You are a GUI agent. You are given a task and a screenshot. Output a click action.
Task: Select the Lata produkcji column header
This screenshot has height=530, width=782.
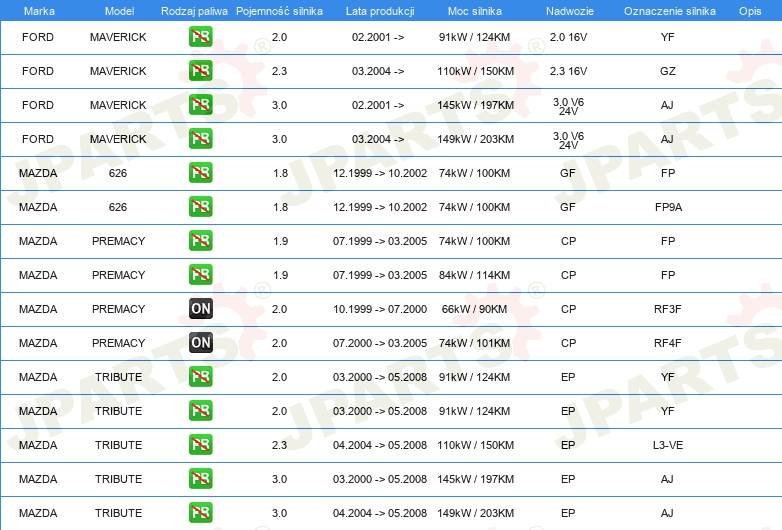click(x=379, y=10)
